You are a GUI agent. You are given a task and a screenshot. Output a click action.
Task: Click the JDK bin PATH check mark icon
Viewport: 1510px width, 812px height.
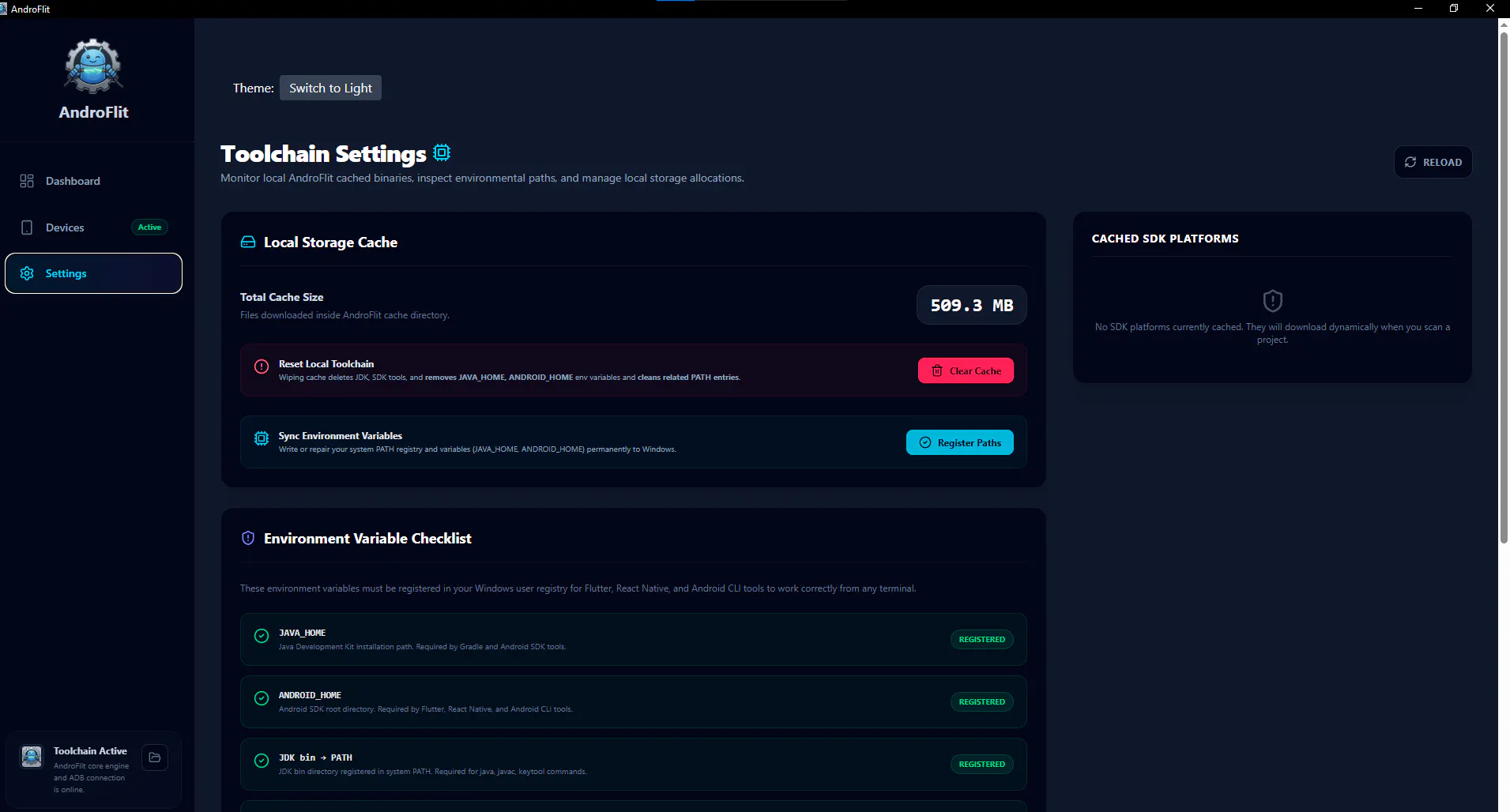click(262, 761)
